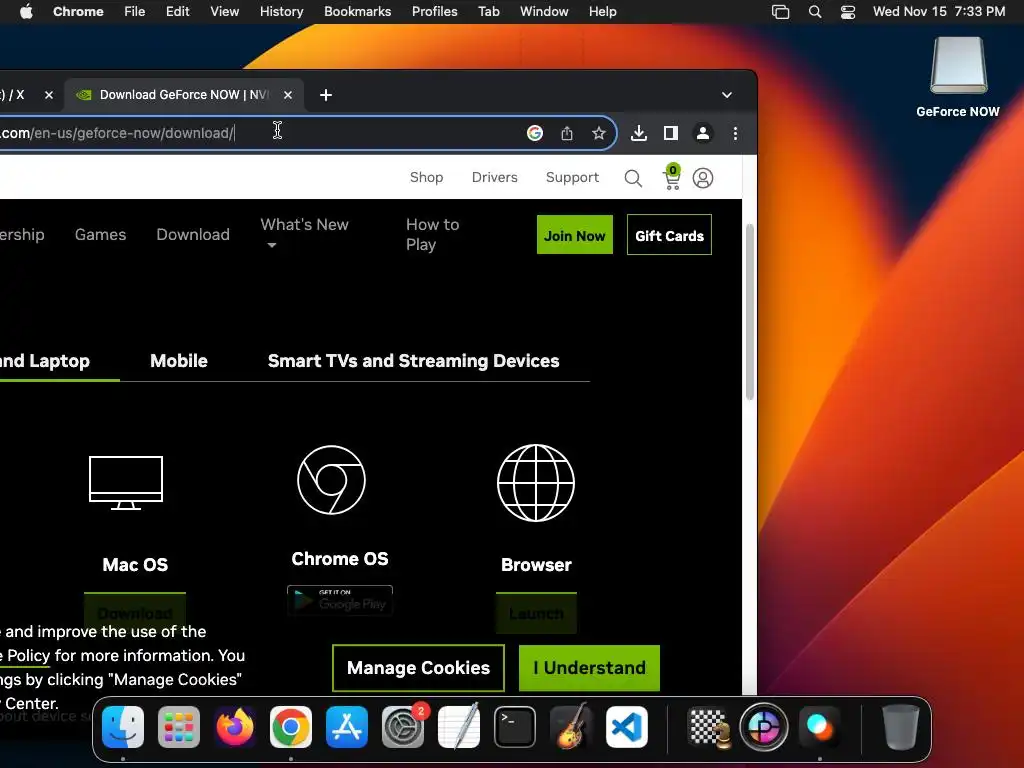Open the Shop link
Screen dimensions: 1024x768
click(426, 178)
